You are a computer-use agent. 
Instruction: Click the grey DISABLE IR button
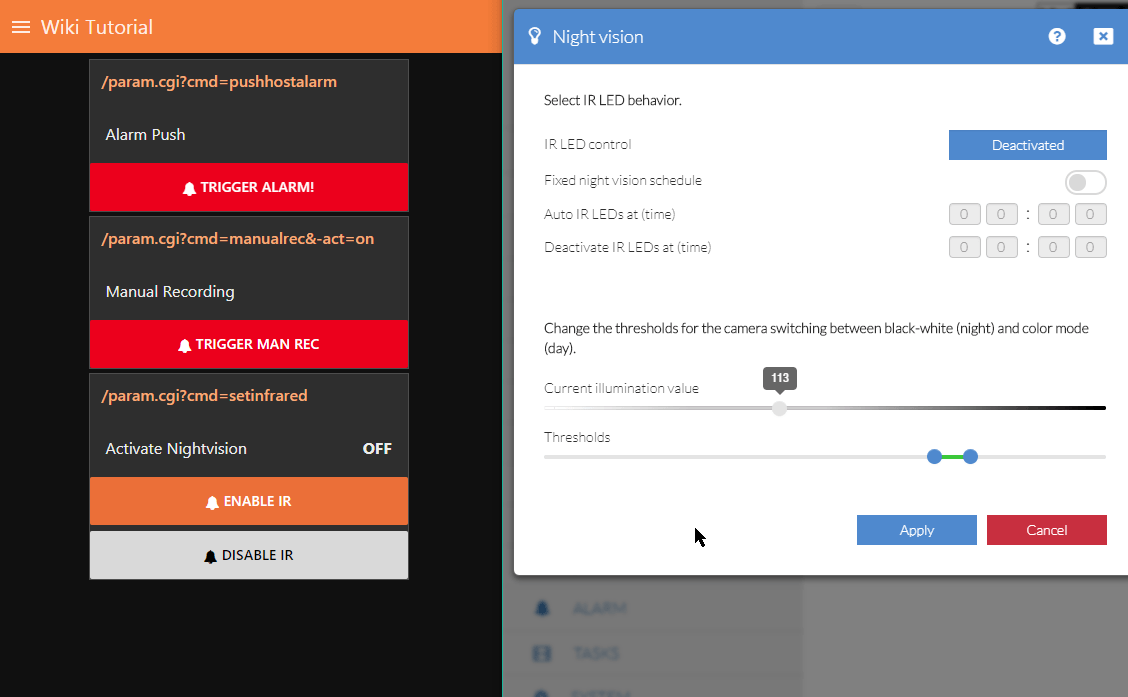[x=249, y=555]
